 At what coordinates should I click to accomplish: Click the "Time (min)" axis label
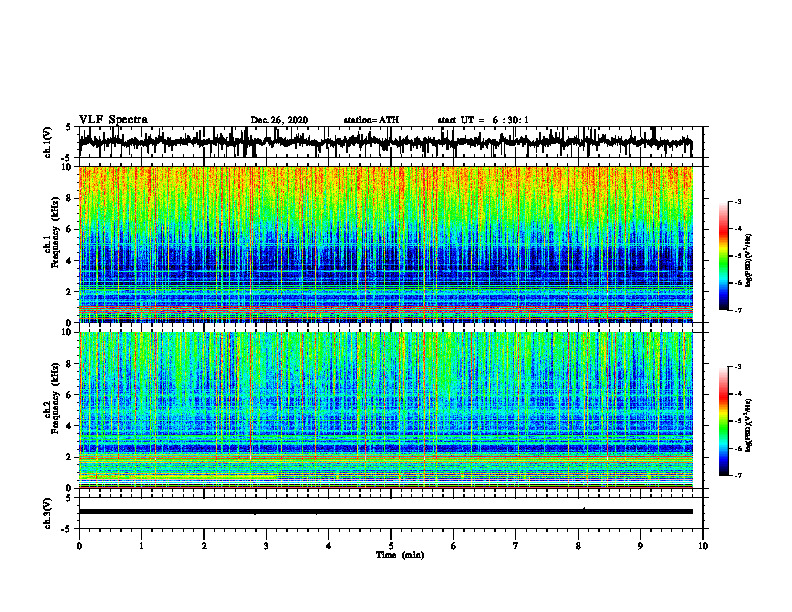point(400,555)
